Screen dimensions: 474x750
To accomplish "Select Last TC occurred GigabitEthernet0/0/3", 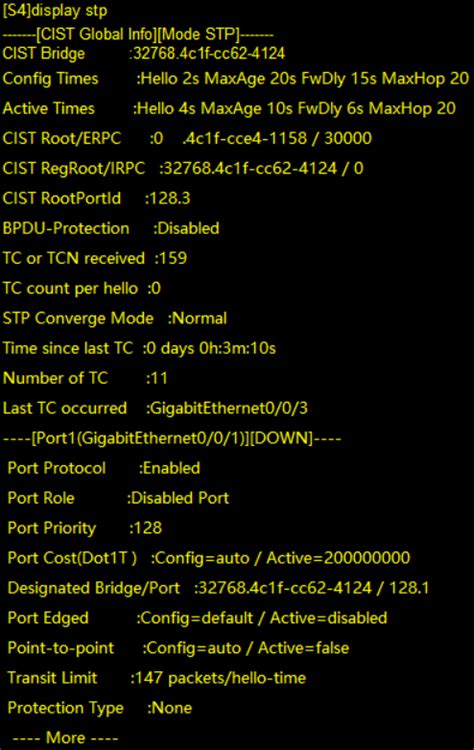I will [x=229, y=408].
